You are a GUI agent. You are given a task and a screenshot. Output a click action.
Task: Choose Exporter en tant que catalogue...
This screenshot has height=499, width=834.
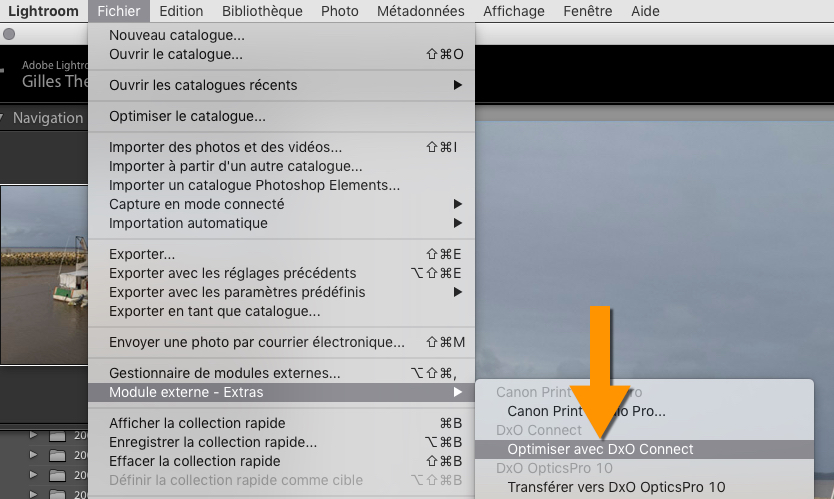point(281,311)
